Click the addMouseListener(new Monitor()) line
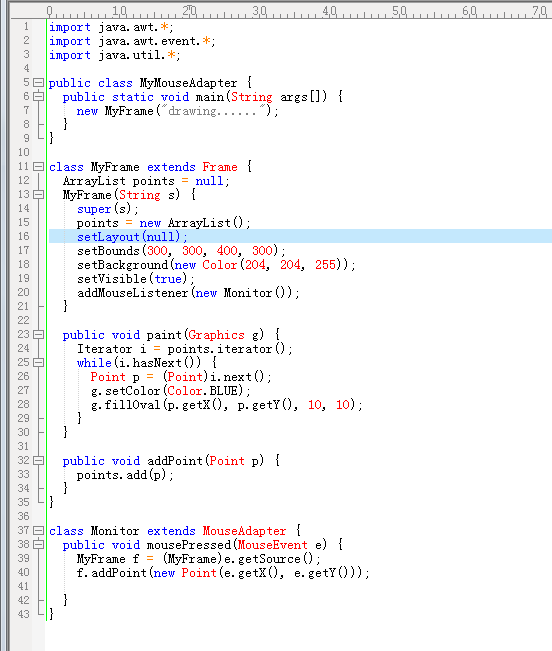 click(x=188, y=293)
